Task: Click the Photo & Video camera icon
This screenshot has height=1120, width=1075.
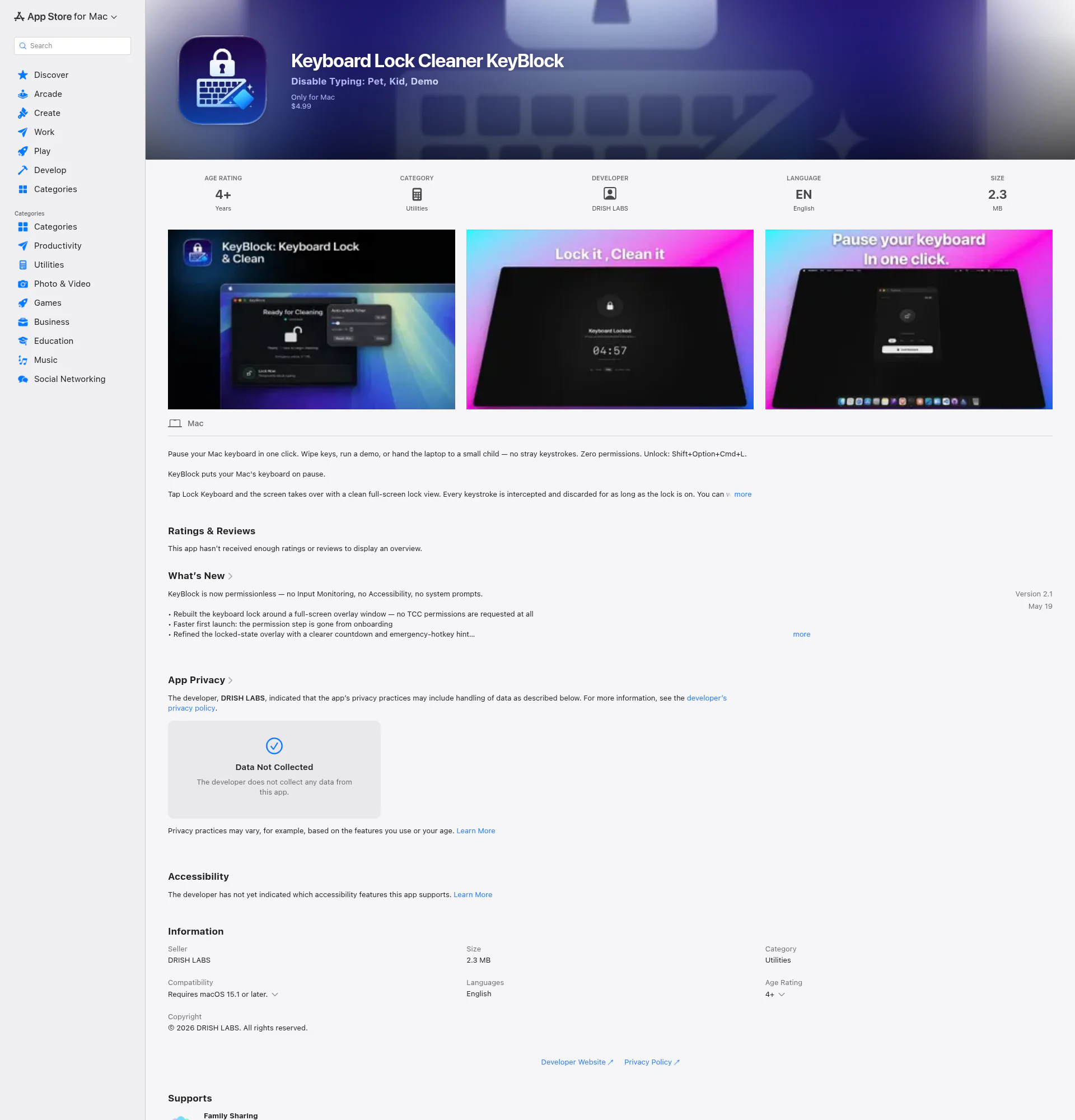Action: 23,284
